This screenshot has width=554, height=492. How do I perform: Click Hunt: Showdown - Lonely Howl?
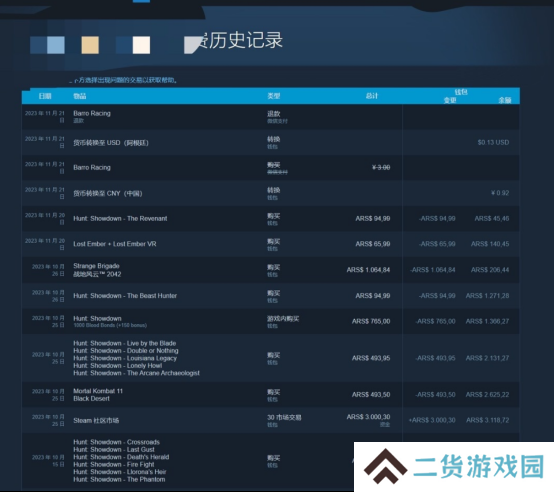point(118,366)
